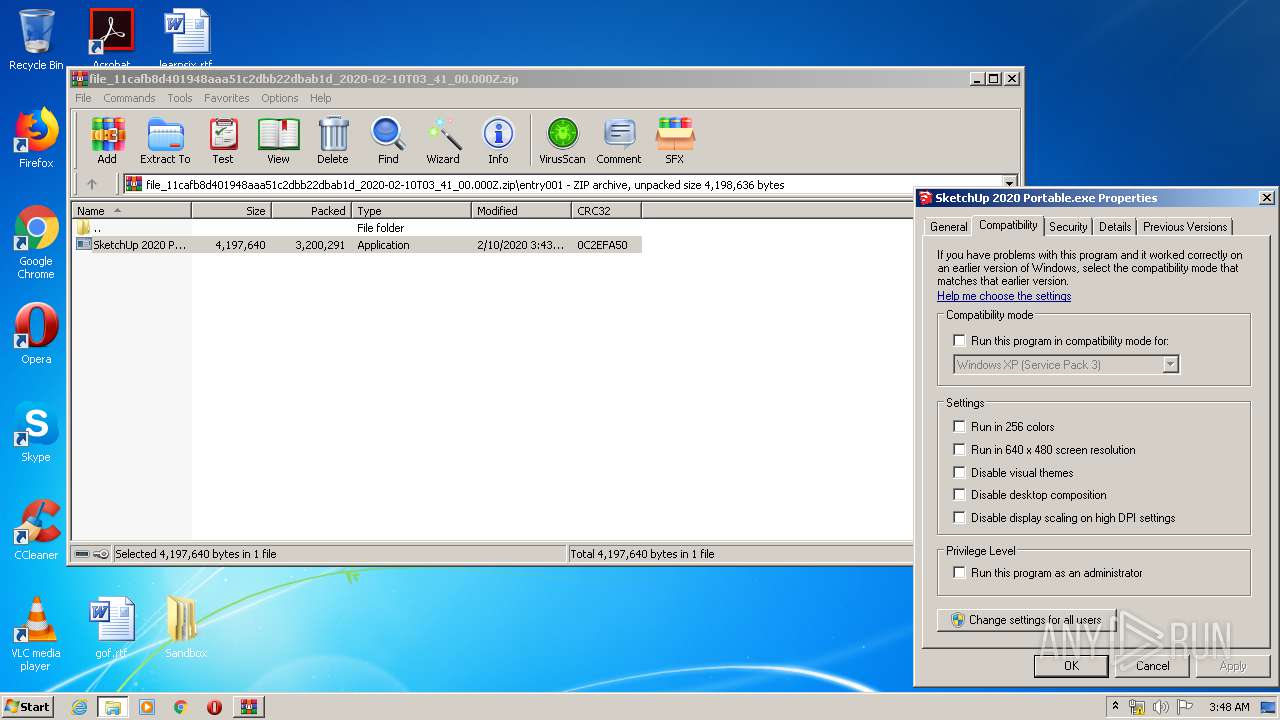1280x720 pixels.
Task: Click the Add toolbar icon in WinRAR
Action: tap(107, 140)
